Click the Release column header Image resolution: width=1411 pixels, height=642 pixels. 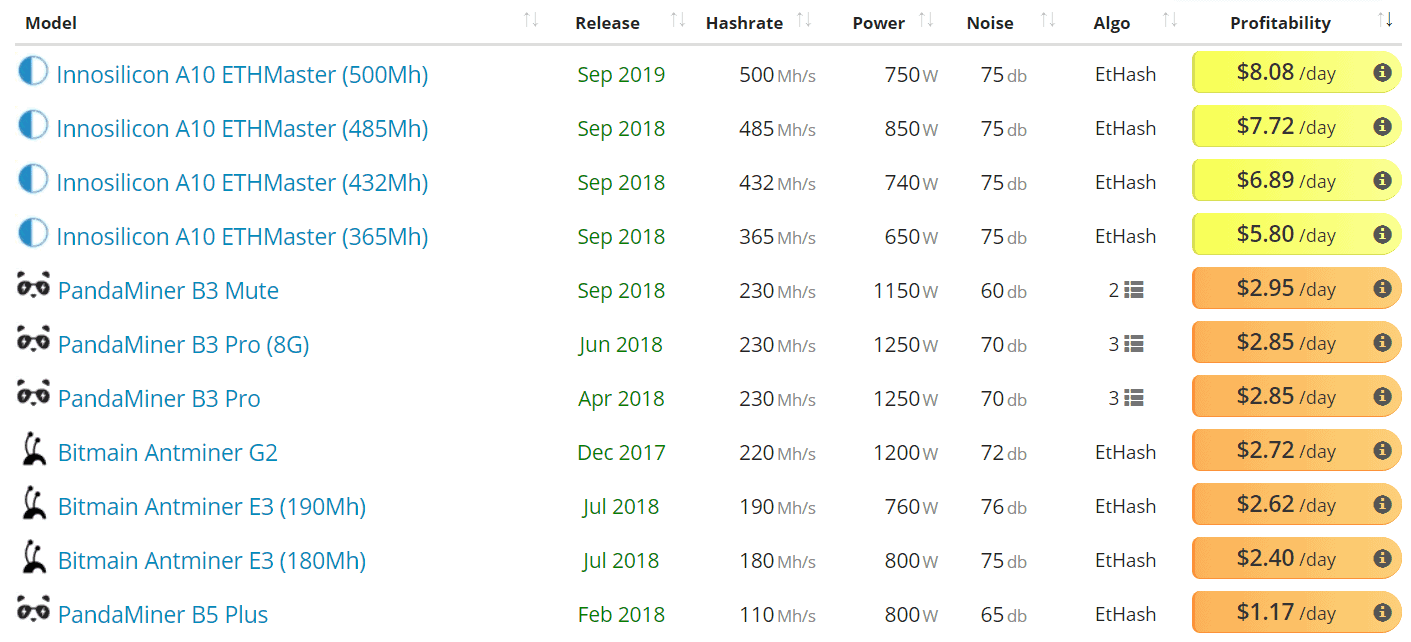[x=607, y=23]
